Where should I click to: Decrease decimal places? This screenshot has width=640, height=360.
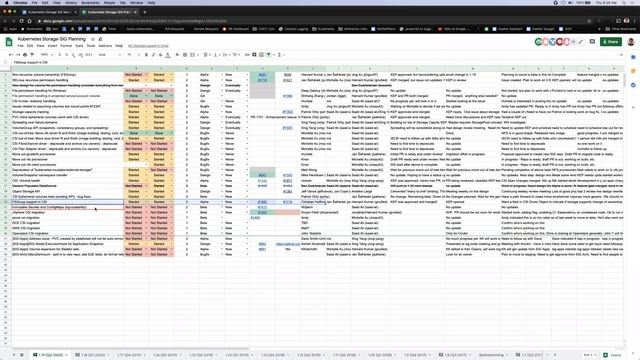click(73, 55)
